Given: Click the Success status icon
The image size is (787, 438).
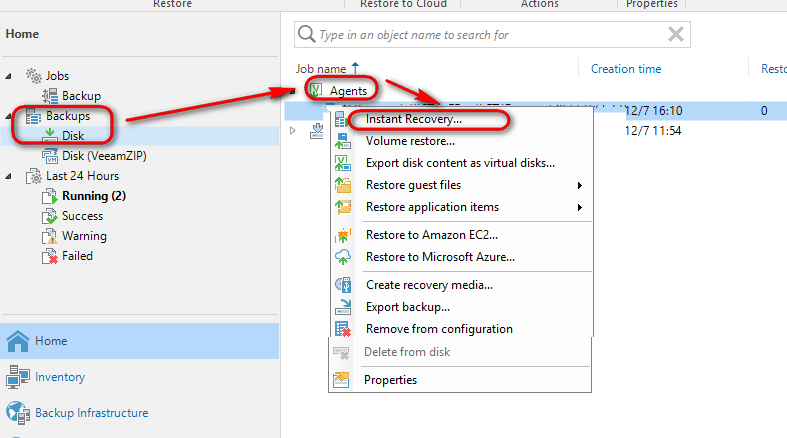Looking at the screenshot, I should pos(50,216).
